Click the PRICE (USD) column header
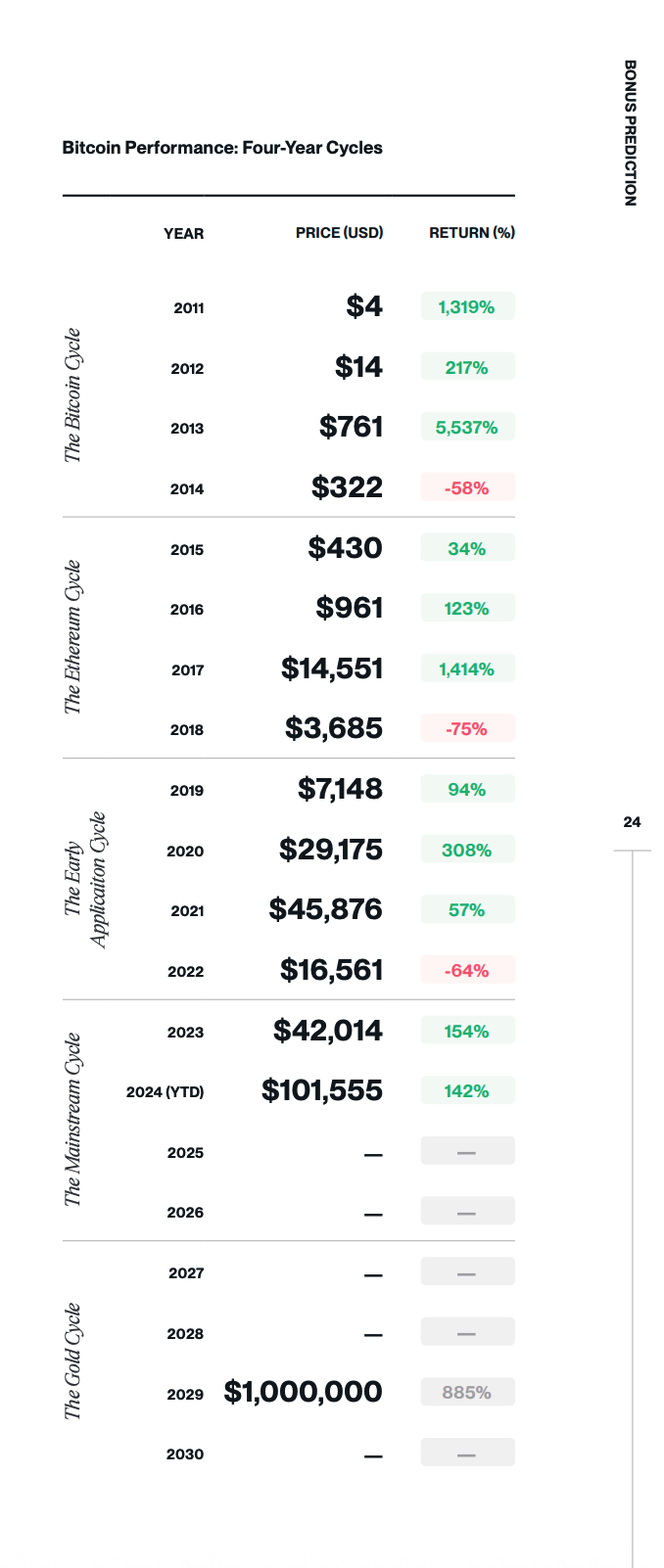 tap(339, 233)
